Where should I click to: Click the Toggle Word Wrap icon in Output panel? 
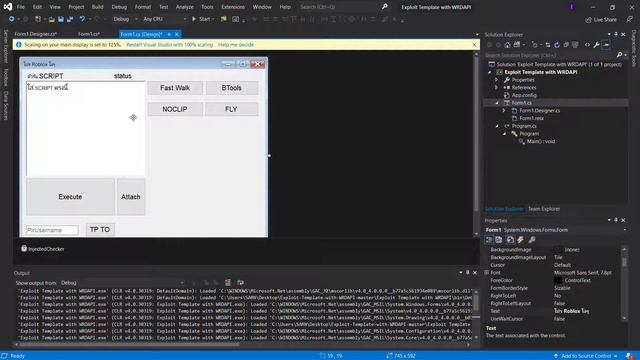[240, 282]
